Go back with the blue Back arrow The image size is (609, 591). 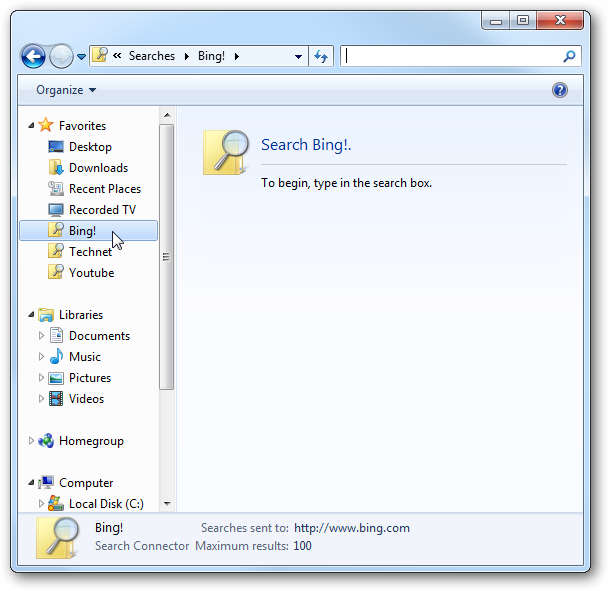point(33,56)
